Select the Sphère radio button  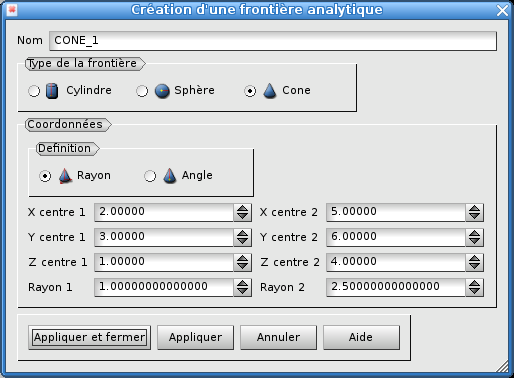(142, 91)
